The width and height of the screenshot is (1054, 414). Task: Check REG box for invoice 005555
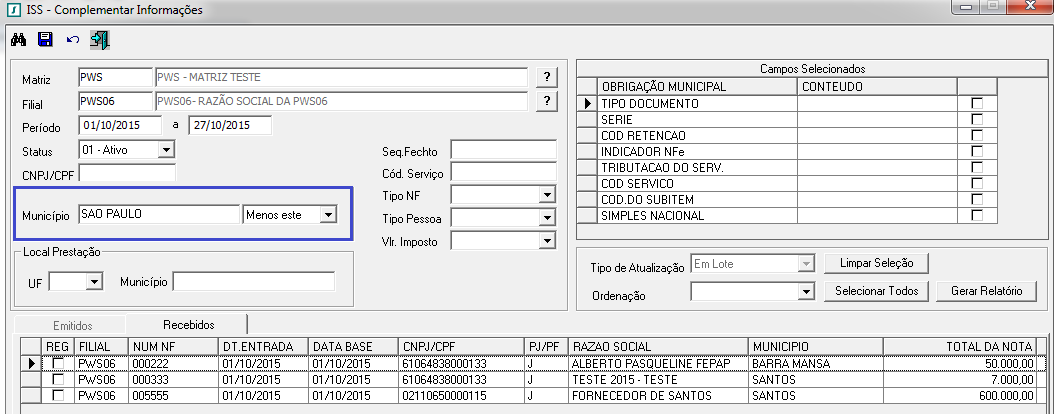pyautogui.click(x=58, y=396)
